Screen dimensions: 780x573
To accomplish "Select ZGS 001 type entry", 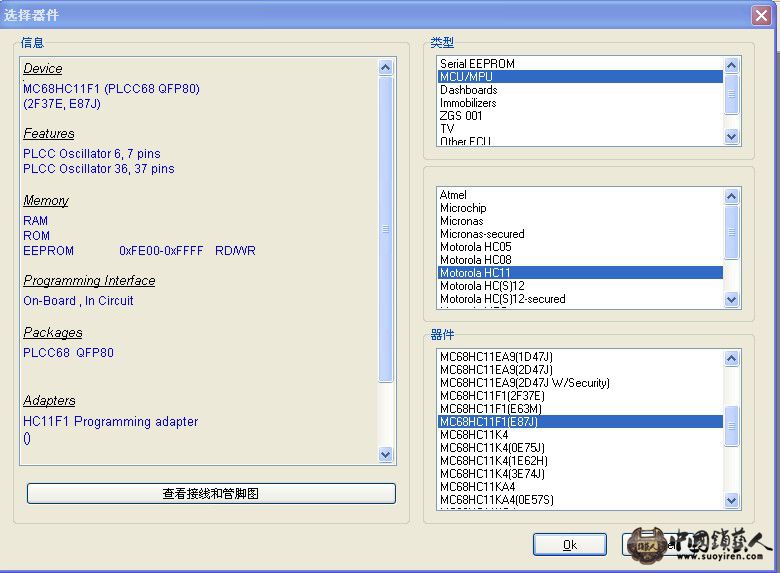I will [x=580, y=115].
